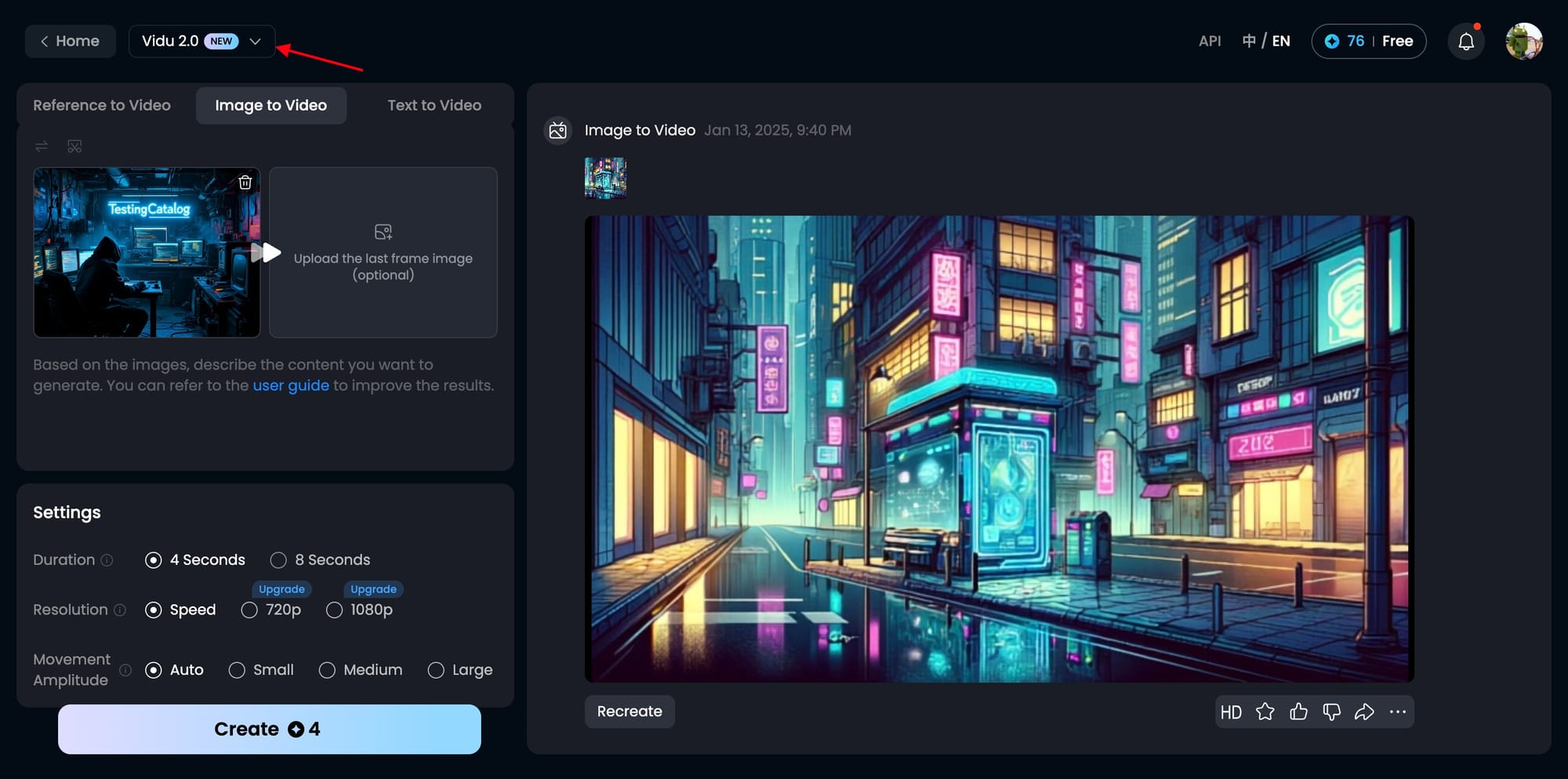Show Movement Amplitude info icon

pos(125,670)
